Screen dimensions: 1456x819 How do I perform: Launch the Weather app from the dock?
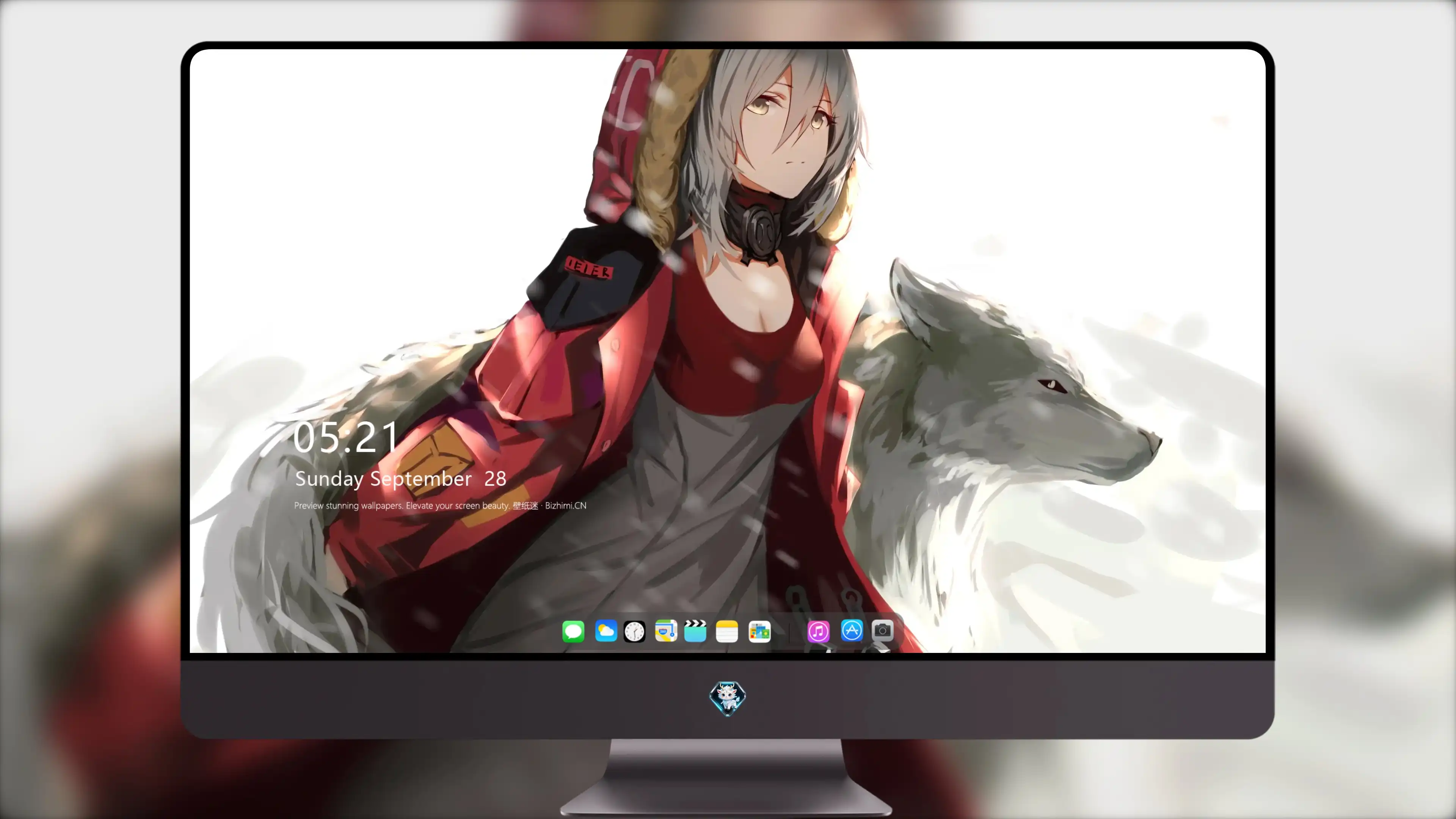tap(606, 631)
